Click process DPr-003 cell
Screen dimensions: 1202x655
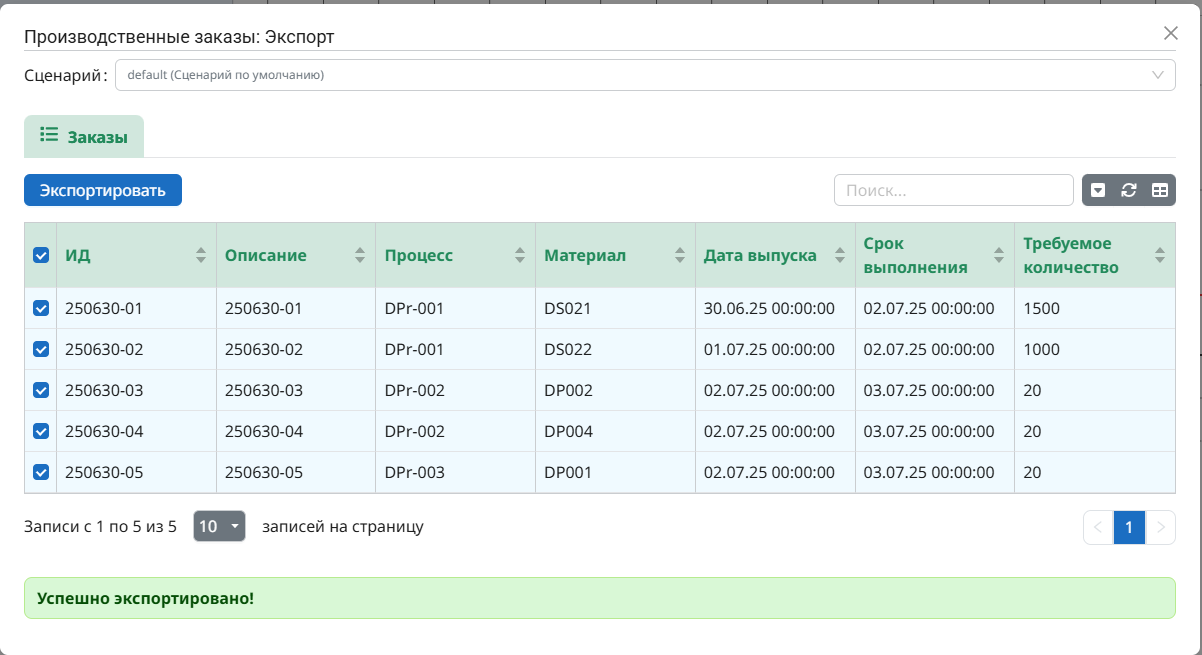[456, 472]
